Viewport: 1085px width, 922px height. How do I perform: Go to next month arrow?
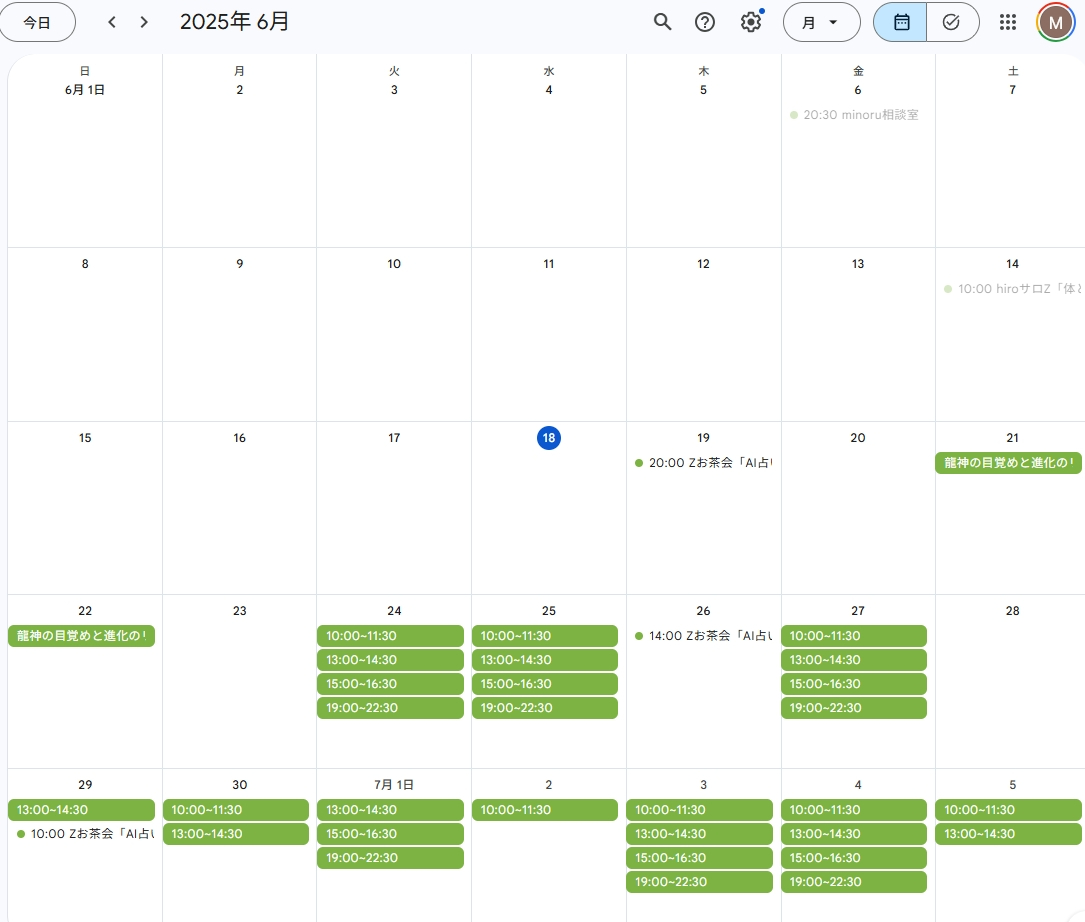(144, 22)
